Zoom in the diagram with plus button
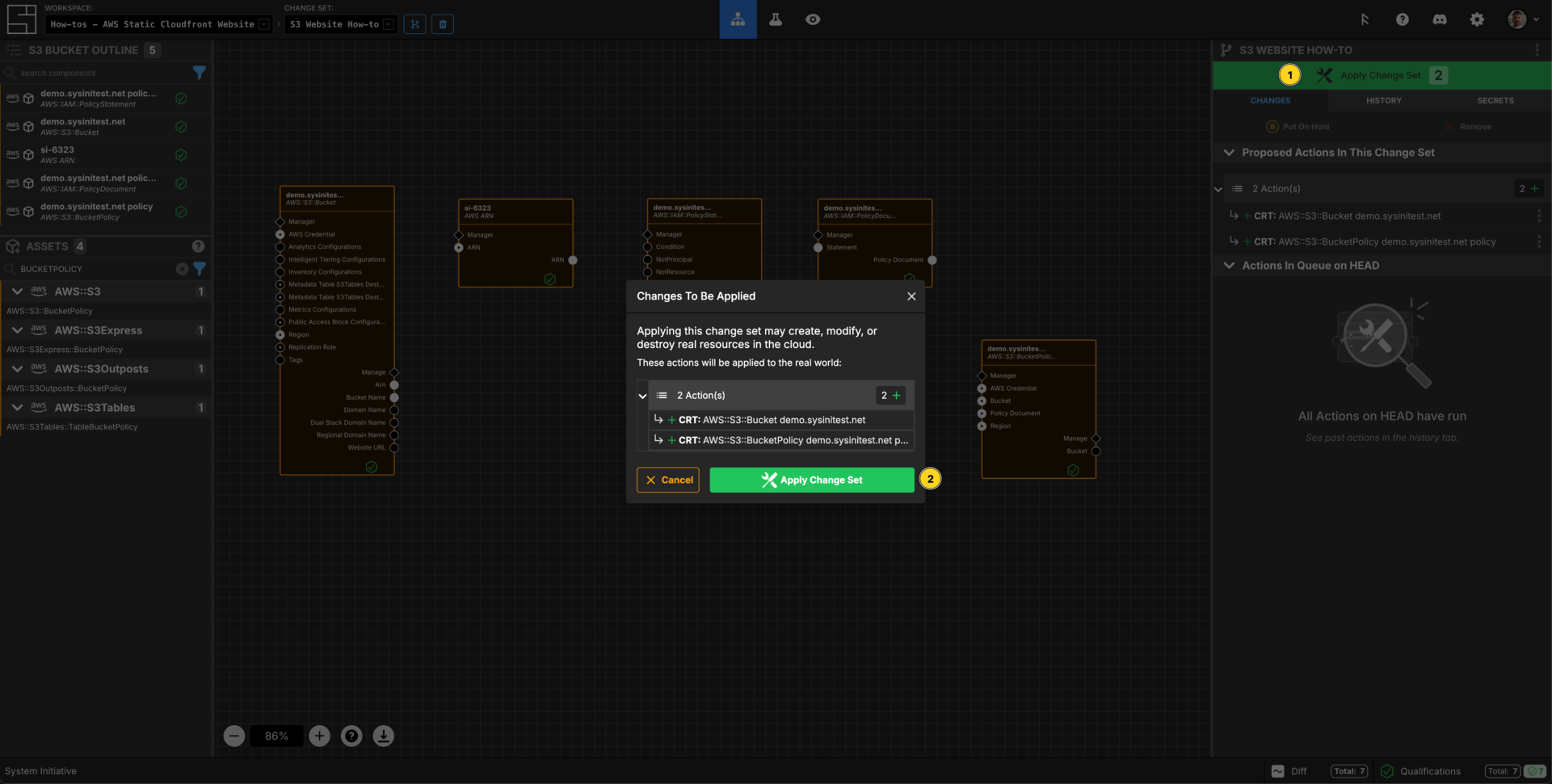 319,736
